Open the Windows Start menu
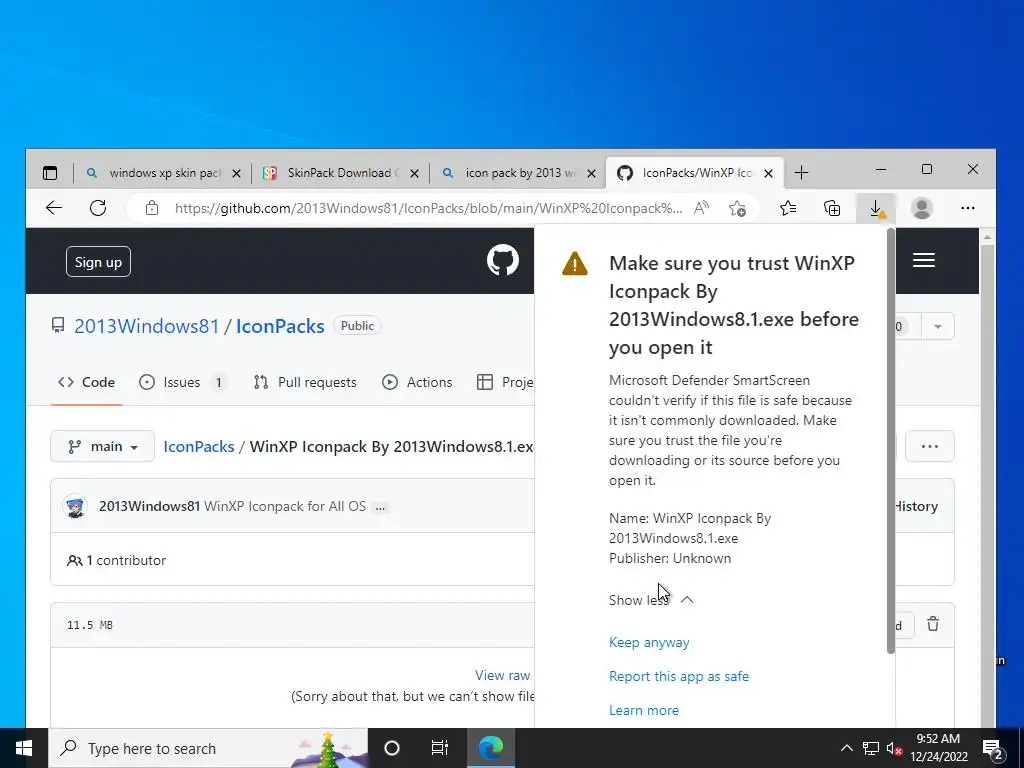 (x=24, y=748)
